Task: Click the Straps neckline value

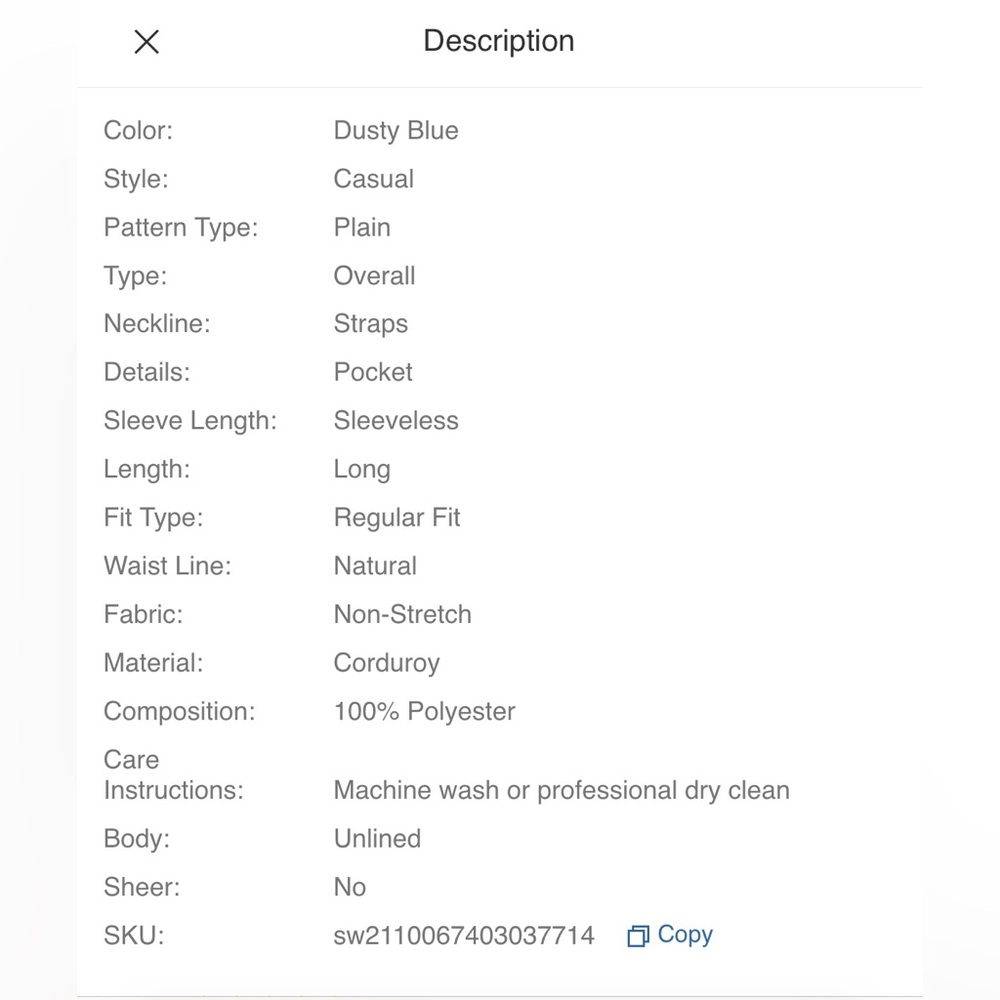Action: 371,324
